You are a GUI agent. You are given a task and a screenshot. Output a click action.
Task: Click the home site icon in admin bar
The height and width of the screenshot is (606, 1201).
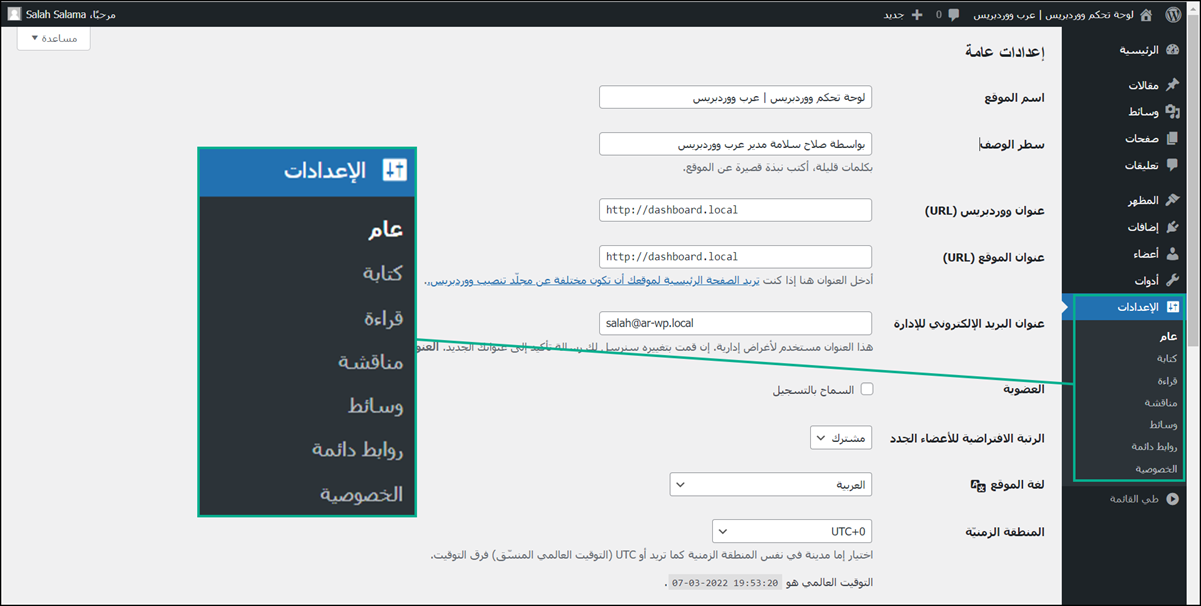[1146, 15]
